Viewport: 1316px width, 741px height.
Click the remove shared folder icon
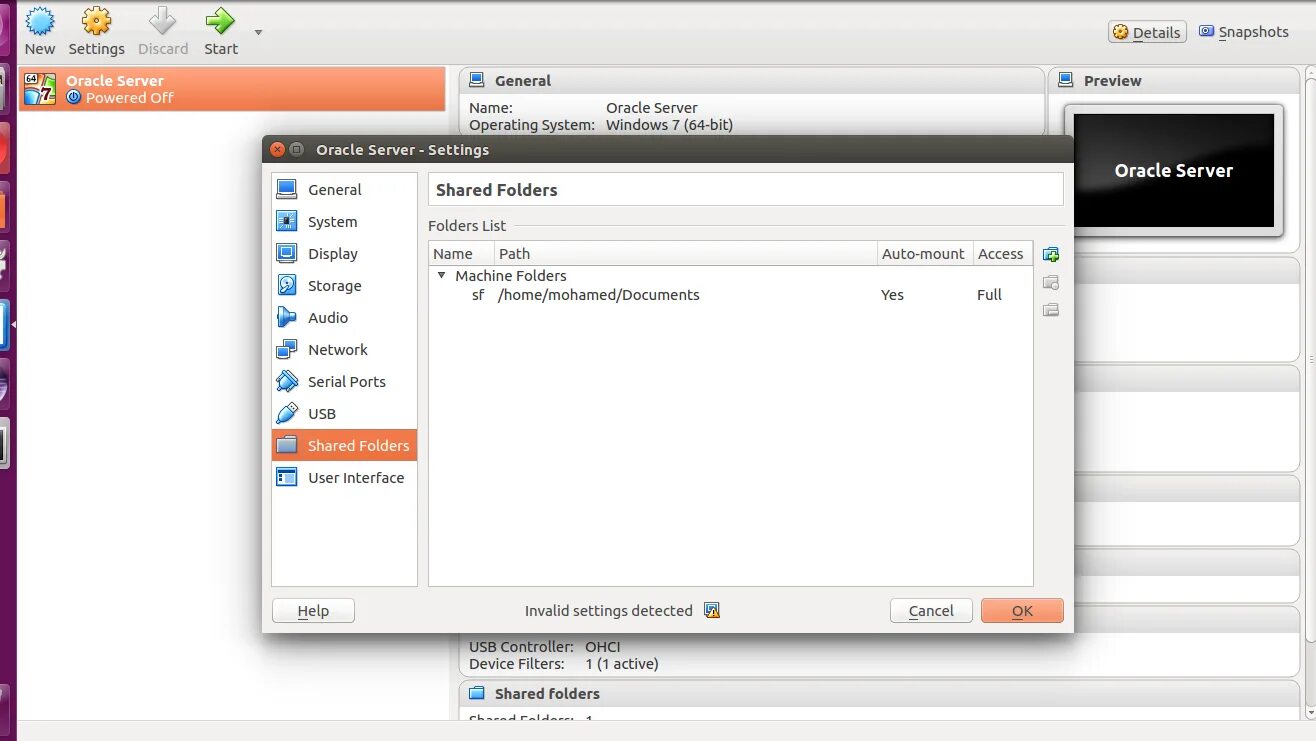pos(1051,310)
